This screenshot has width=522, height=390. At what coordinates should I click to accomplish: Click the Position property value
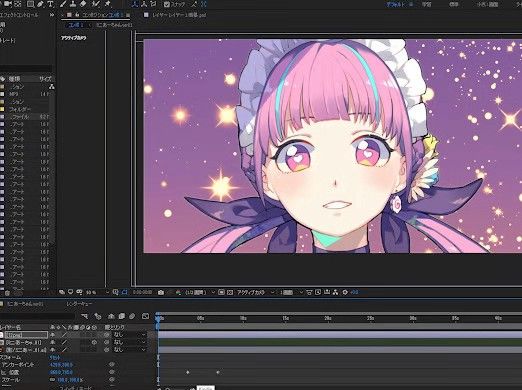[x=61, y=372]
